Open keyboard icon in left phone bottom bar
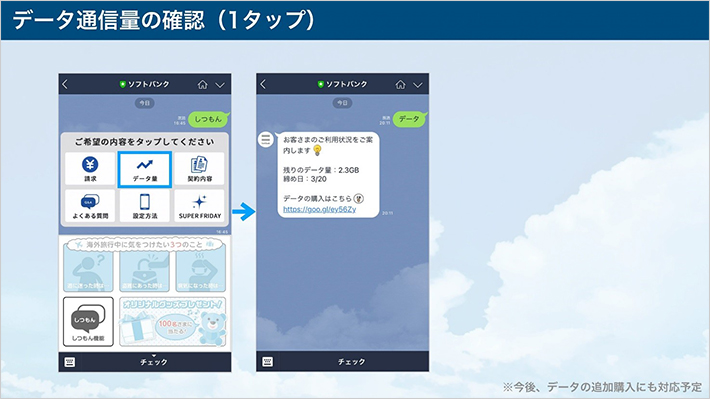710x399 pixels. pyautogui.click(x=70, y=362)
